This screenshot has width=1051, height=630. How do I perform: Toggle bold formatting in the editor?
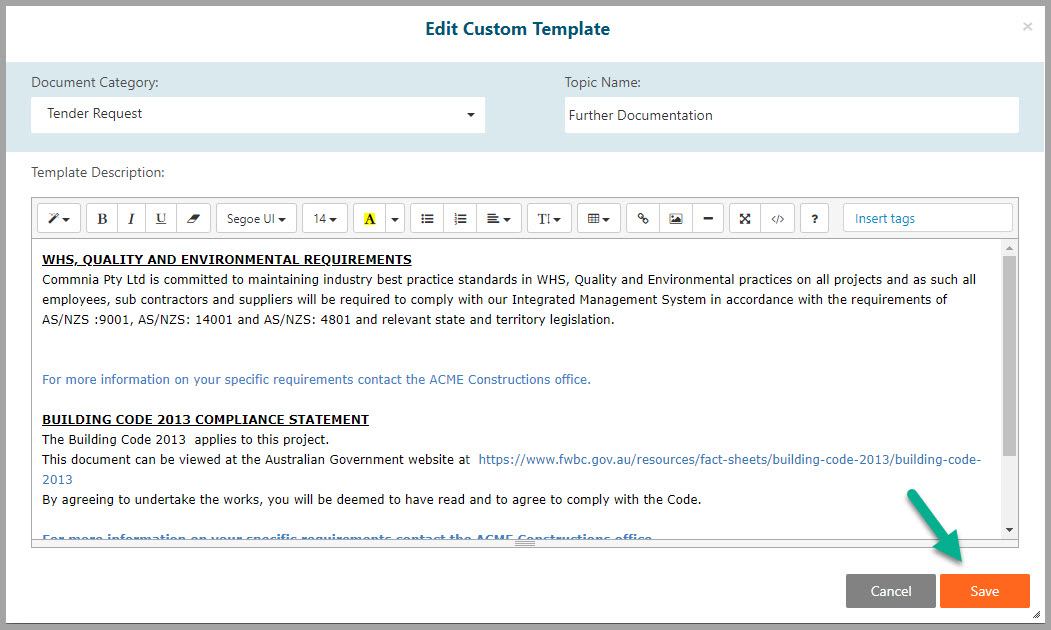[x=101, y=218]
